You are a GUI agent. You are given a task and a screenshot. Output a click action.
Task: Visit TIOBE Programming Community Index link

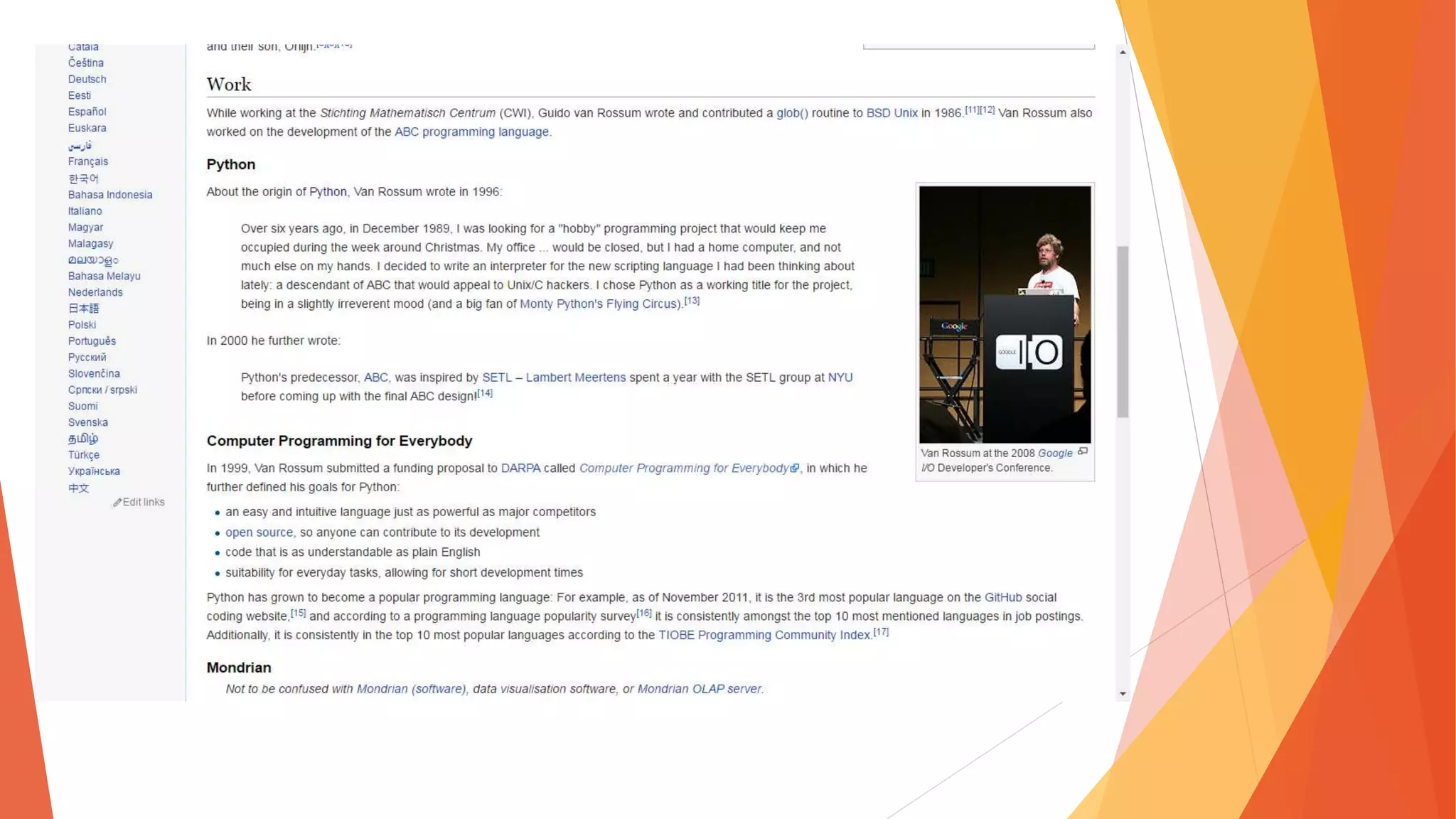coord(764,636)
